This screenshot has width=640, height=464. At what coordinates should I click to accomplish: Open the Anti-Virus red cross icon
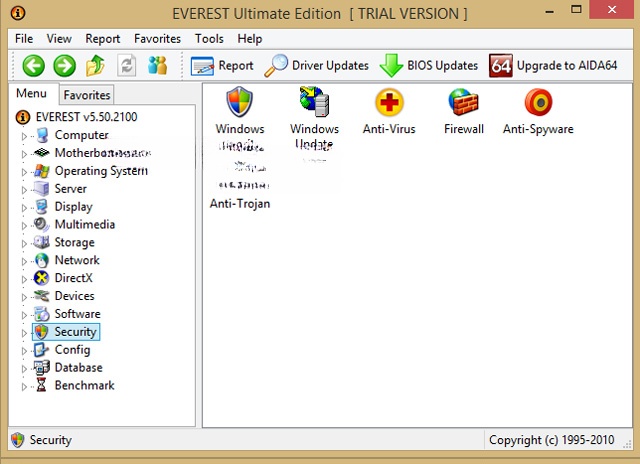point(389,102)
